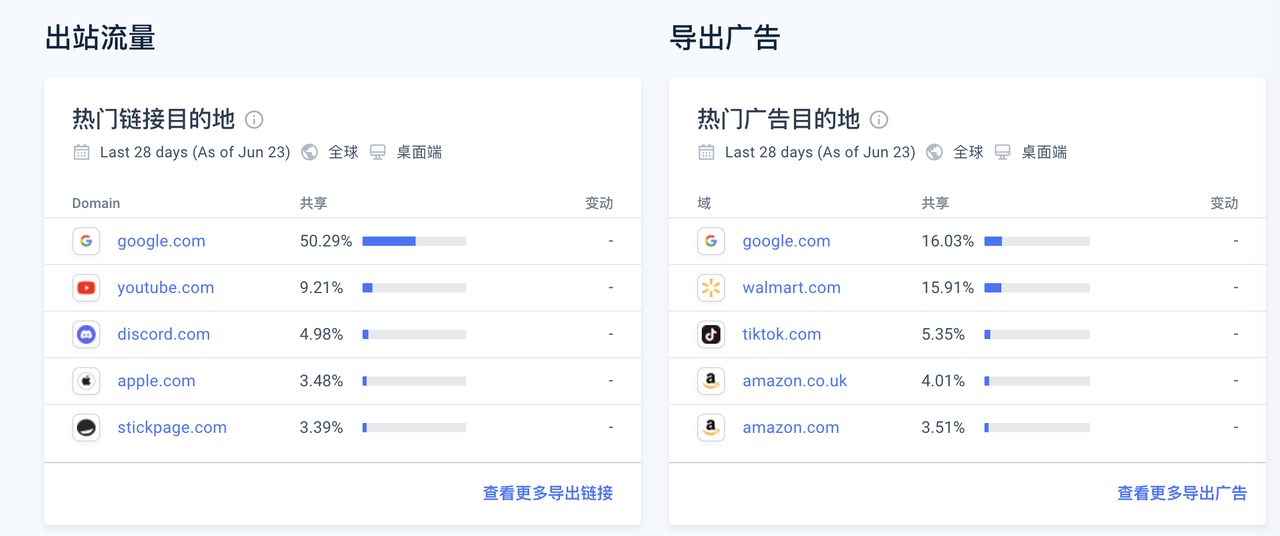The width and height of the screenshot is (1280, 536).
Task: Click the TikTok favicon icon
Action: click(711, 334)
